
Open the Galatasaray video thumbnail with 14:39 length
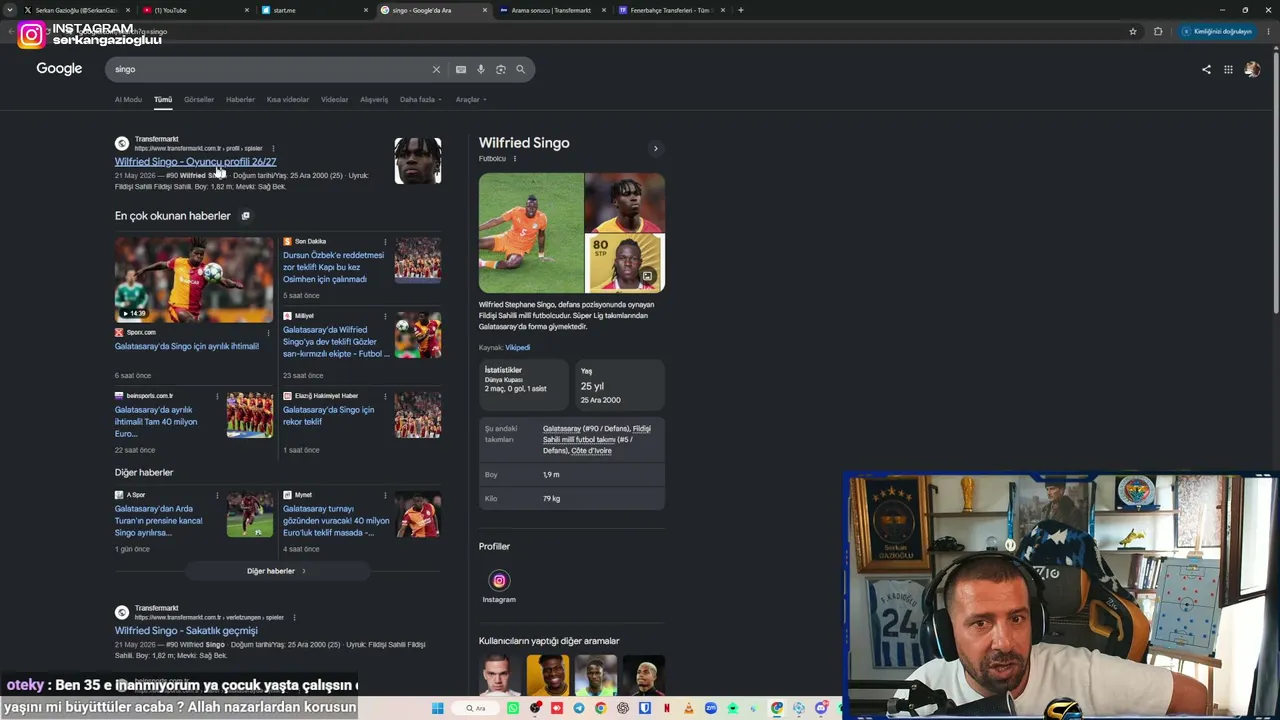click(x=193, y=279)
